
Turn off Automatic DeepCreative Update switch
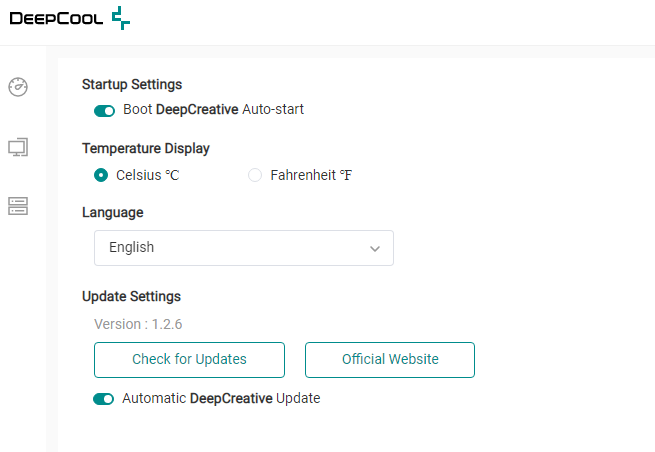tap(104, 399)
